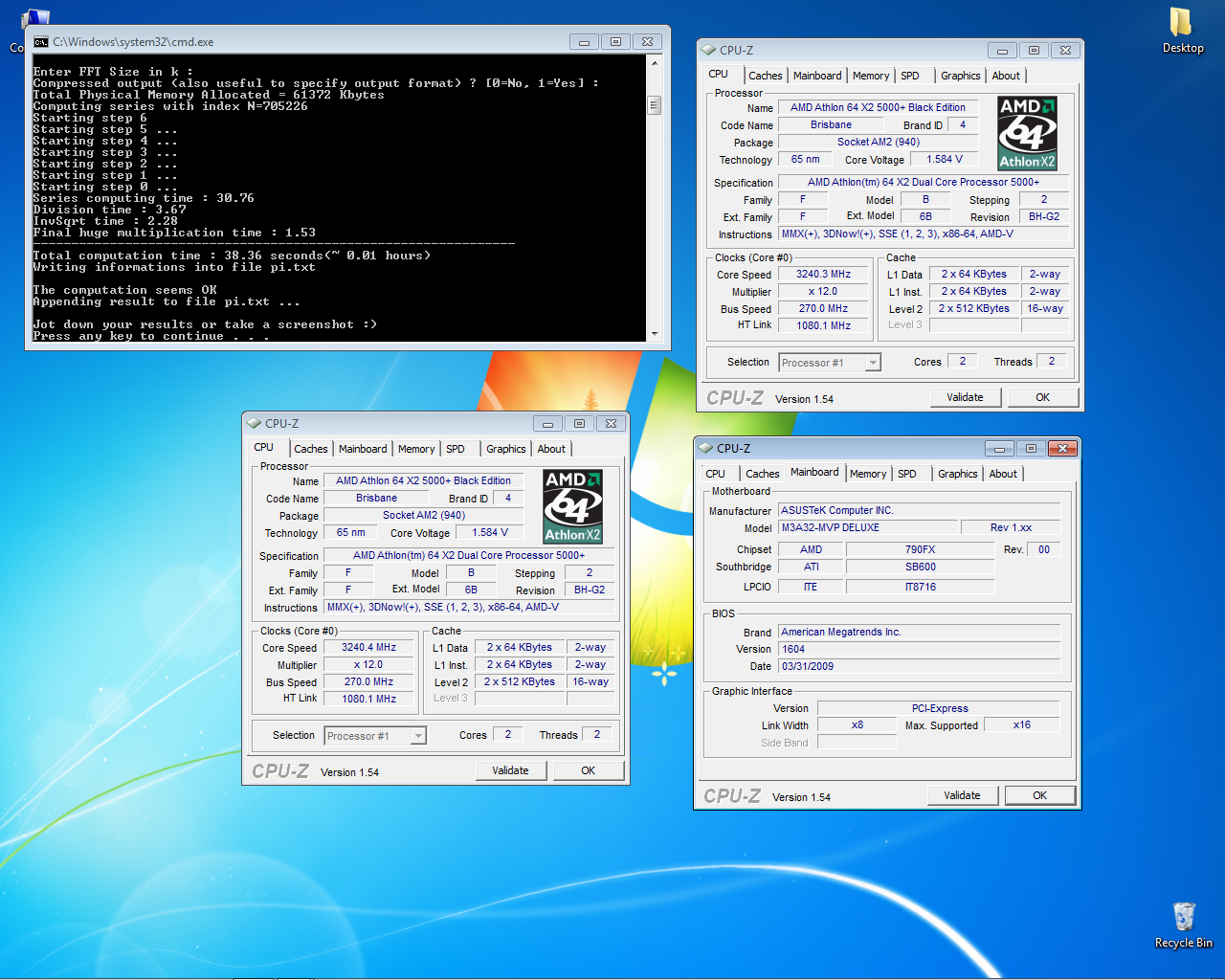
Task: Open Memory tab in the Mainboard CPU-Z window
Action: coord(868,474)
